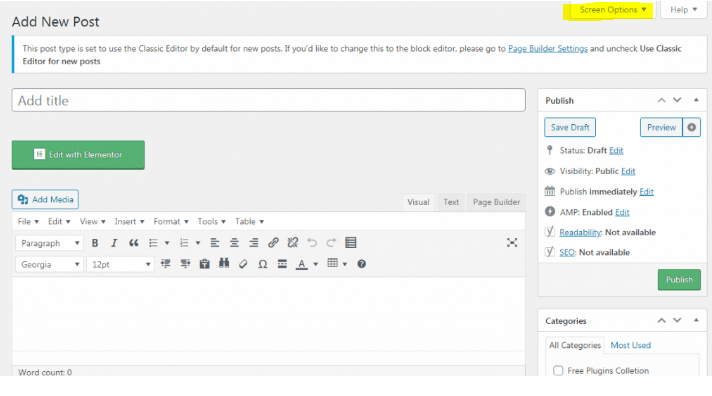Move Categories panel up
This screenshot has height=396, width=712.
pyautogui.click(x=662, y=320)
